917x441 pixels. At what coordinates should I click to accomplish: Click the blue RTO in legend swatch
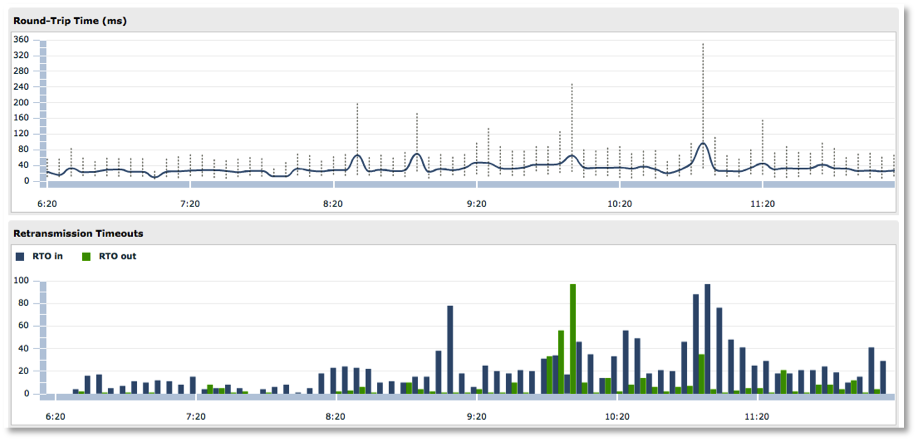click(20, 256)
